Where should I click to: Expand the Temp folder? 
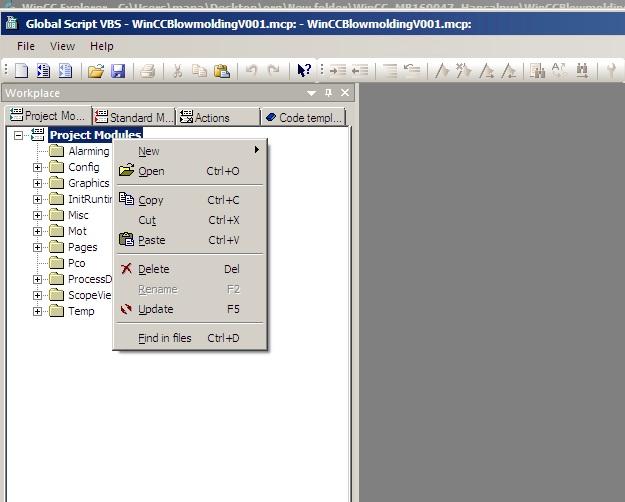coord(37,311)
